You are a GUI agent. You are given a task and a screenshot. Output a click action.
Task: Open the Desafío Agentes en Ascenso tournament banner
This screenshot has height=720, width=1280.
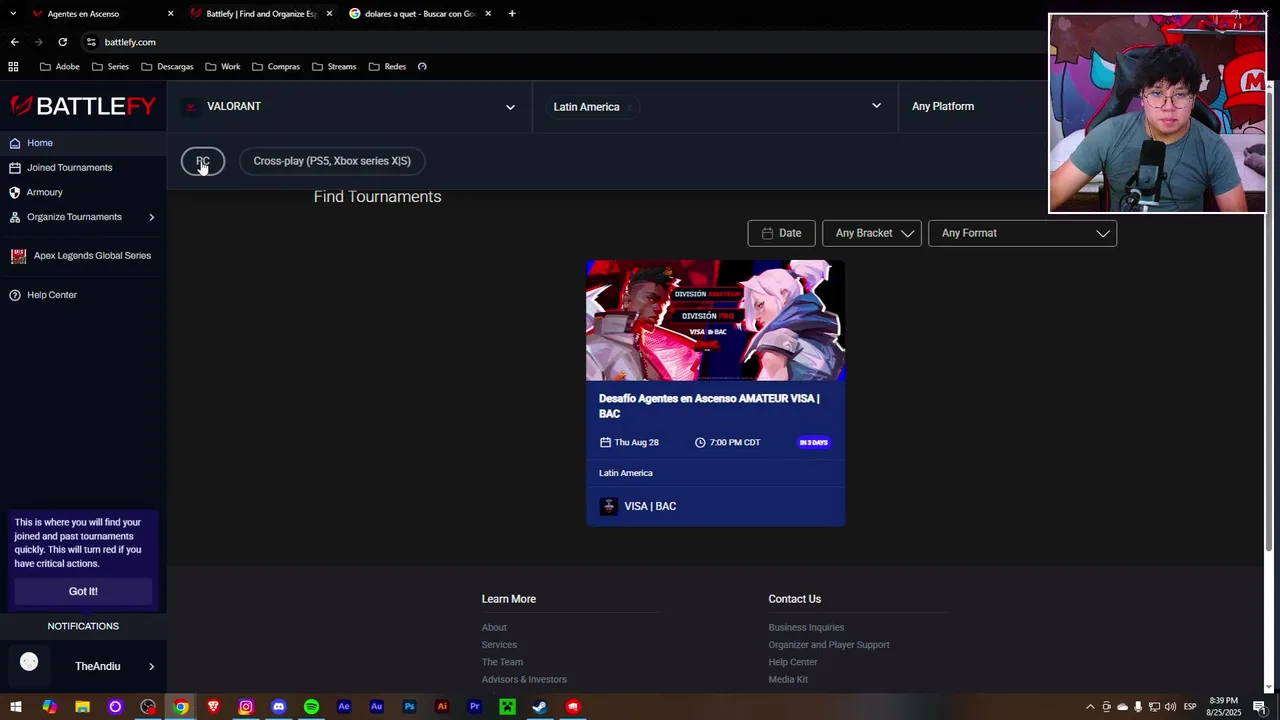[715, 320]
